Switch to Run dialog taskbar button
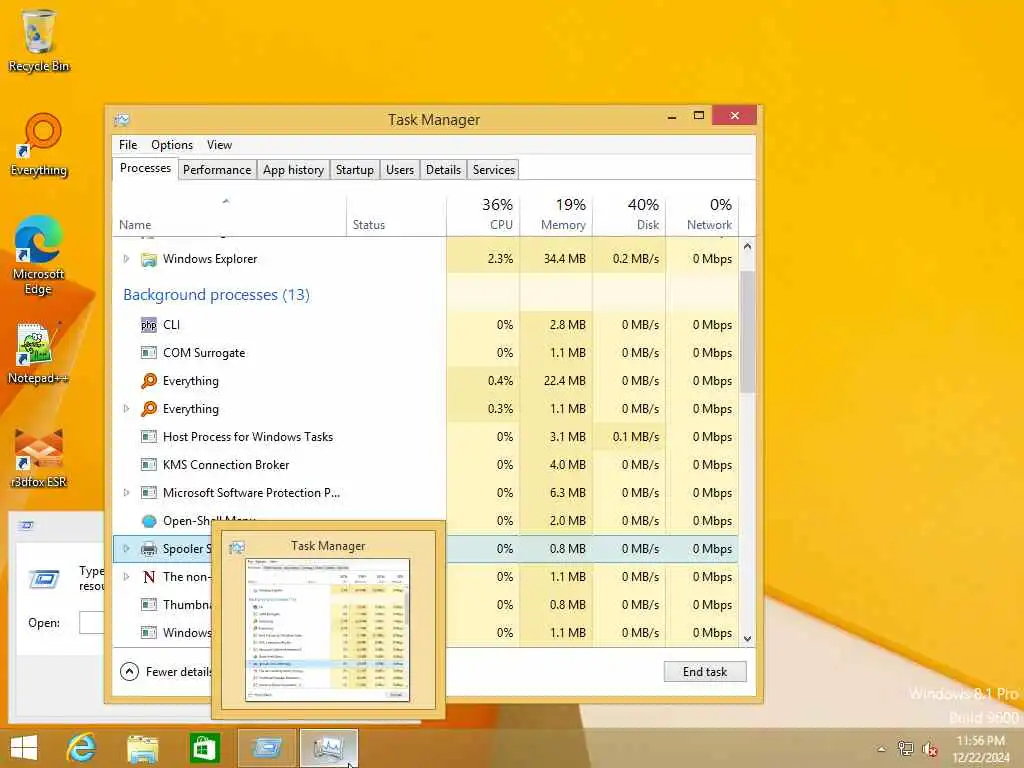 [x=266, y=748]
